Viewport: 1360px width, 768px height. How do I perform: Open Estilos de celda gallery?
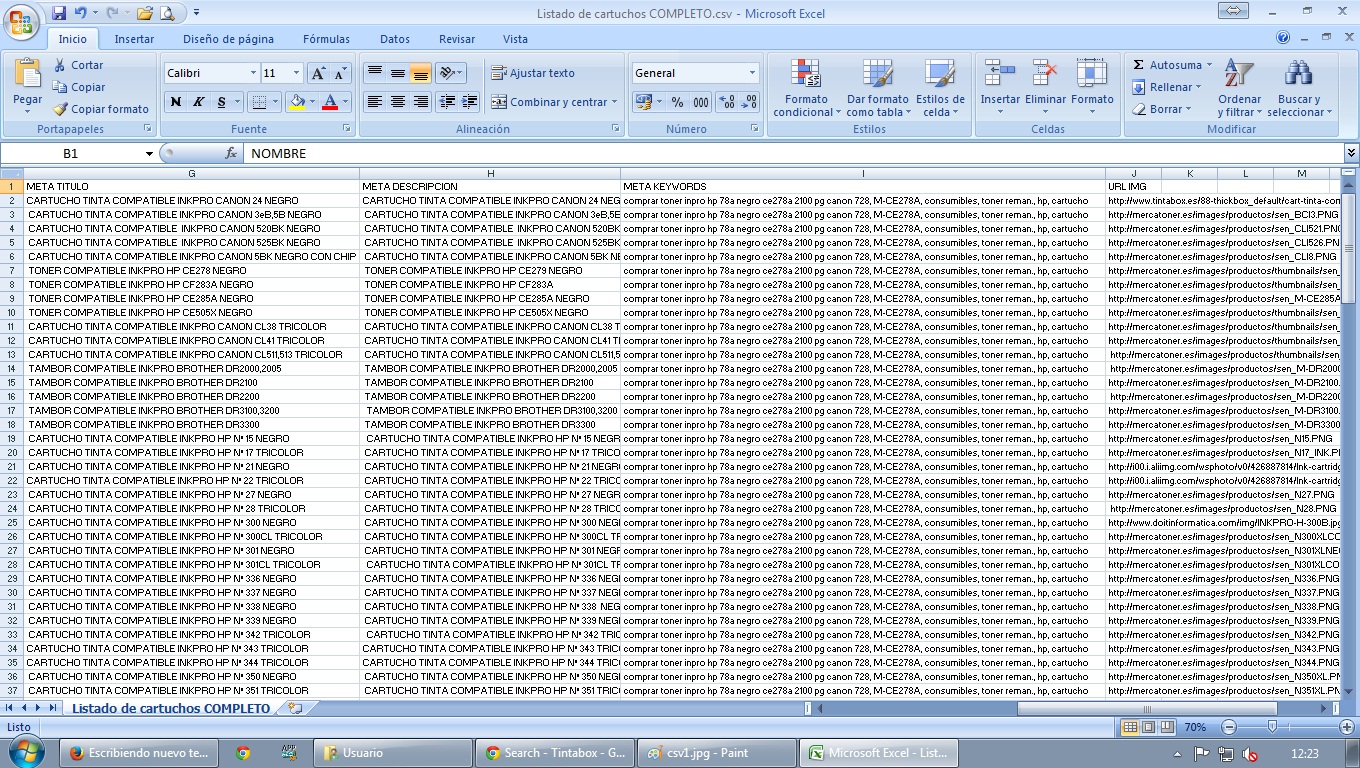(940, 88)
